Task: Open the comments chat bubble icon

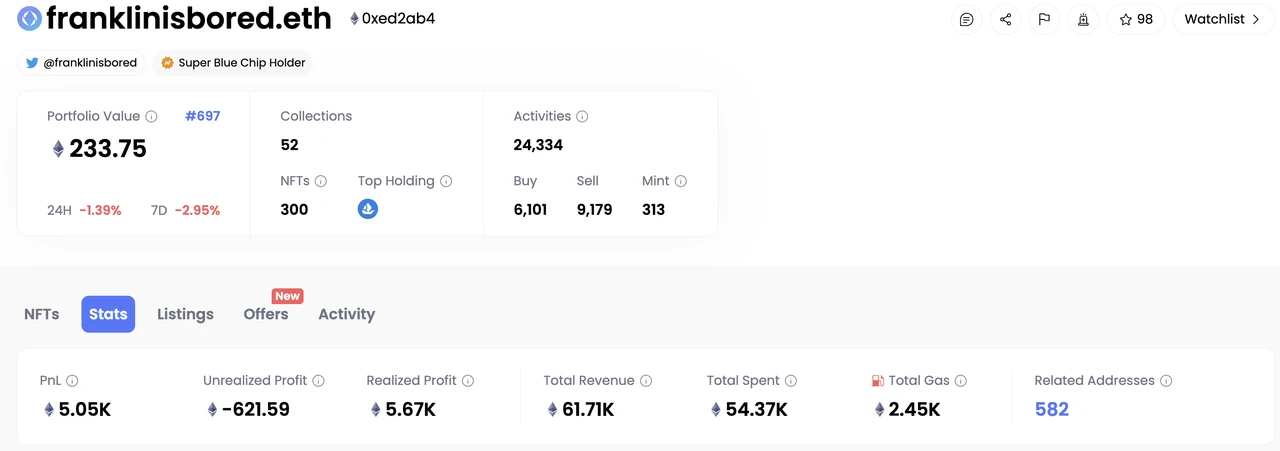Action: pos(966,19)
